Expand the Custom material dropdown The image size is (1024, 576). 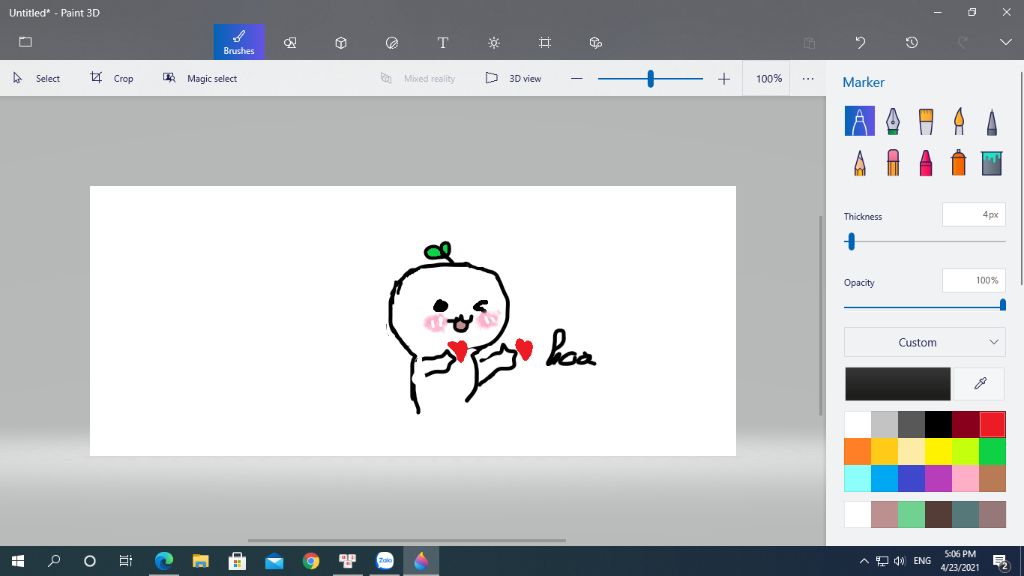coord(925,342)
